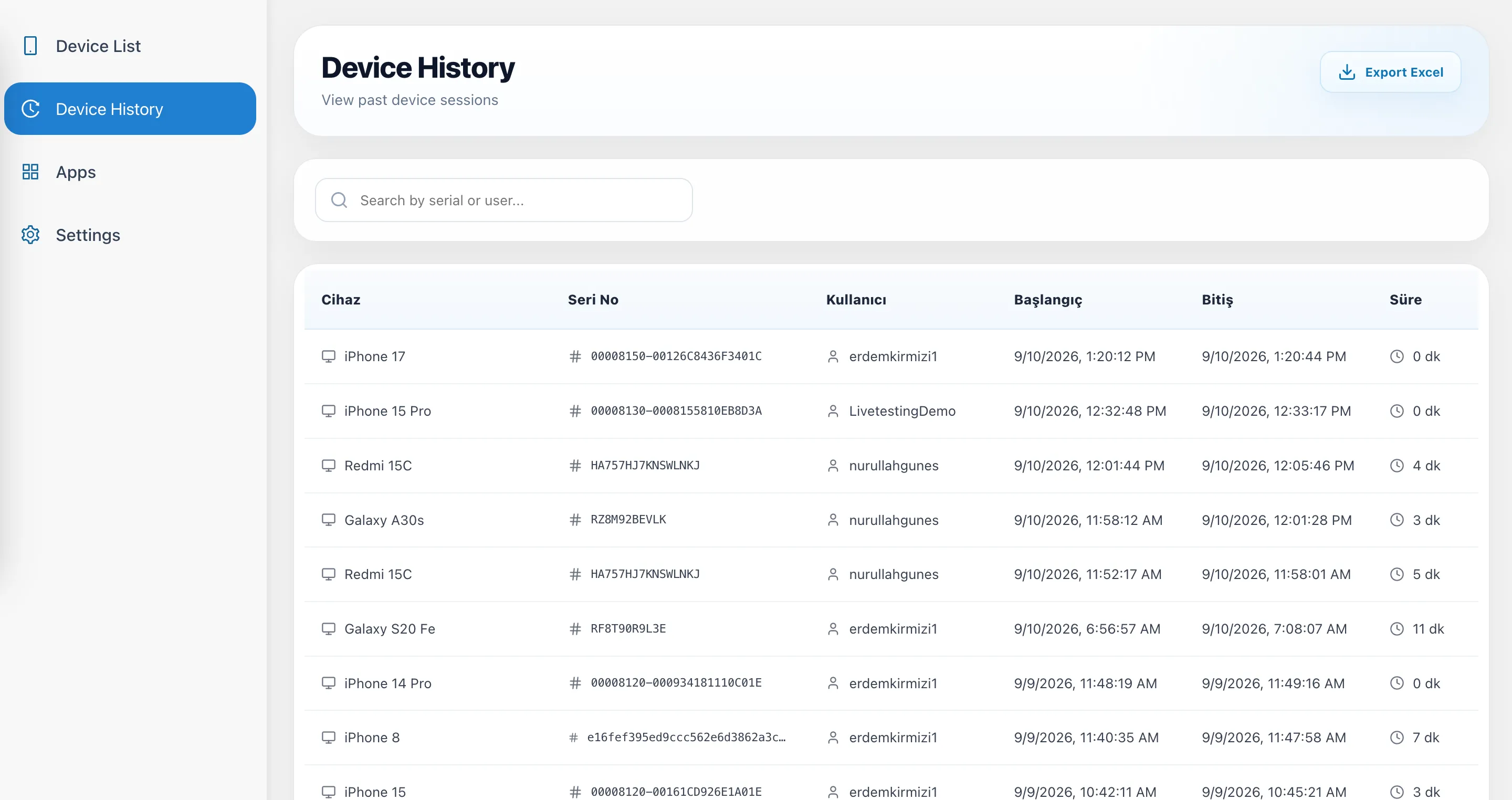Click the clock icon beside 7 dk
This screenshot has width=1512, height=800.
click(x=1397, y=737)
